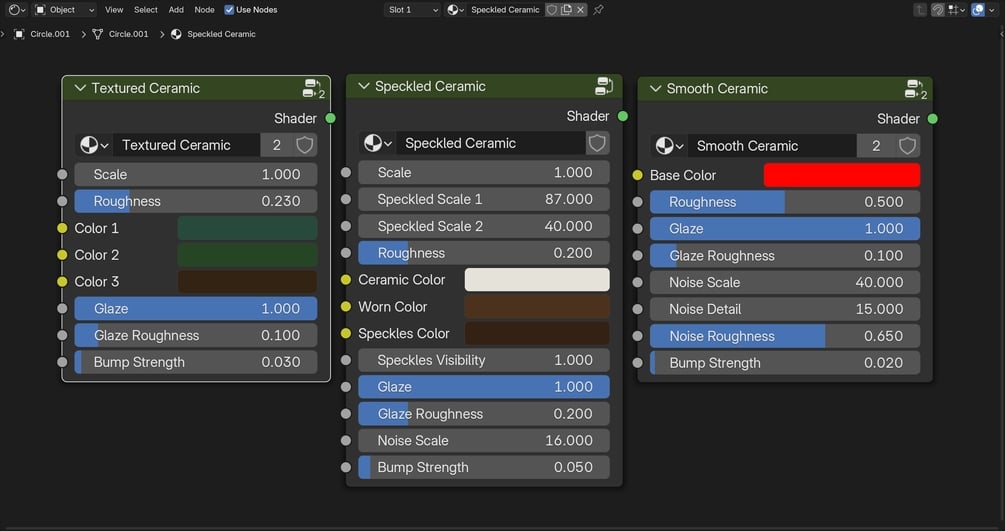Click the node group icon on Speckled Ceramic node

pos(604,86)
